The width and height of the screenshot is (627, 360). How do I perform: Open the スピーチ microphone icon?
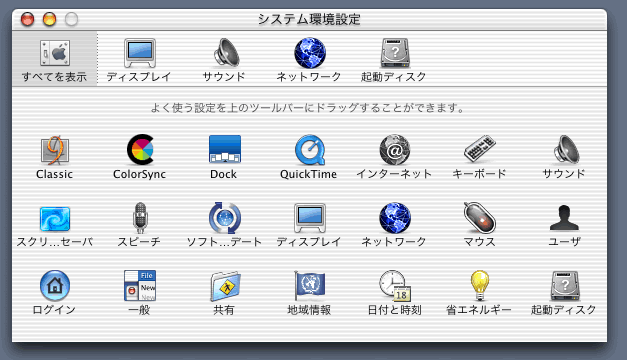point(140,218)
